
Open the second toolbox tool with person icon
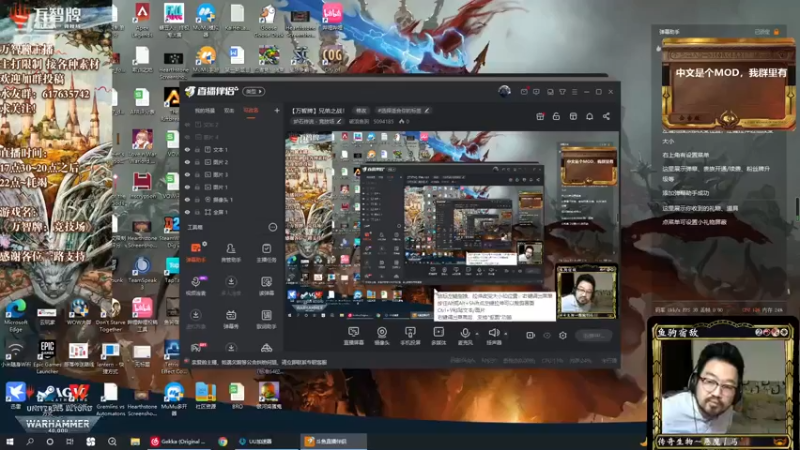pyautogui.click(x=231, y=252)
